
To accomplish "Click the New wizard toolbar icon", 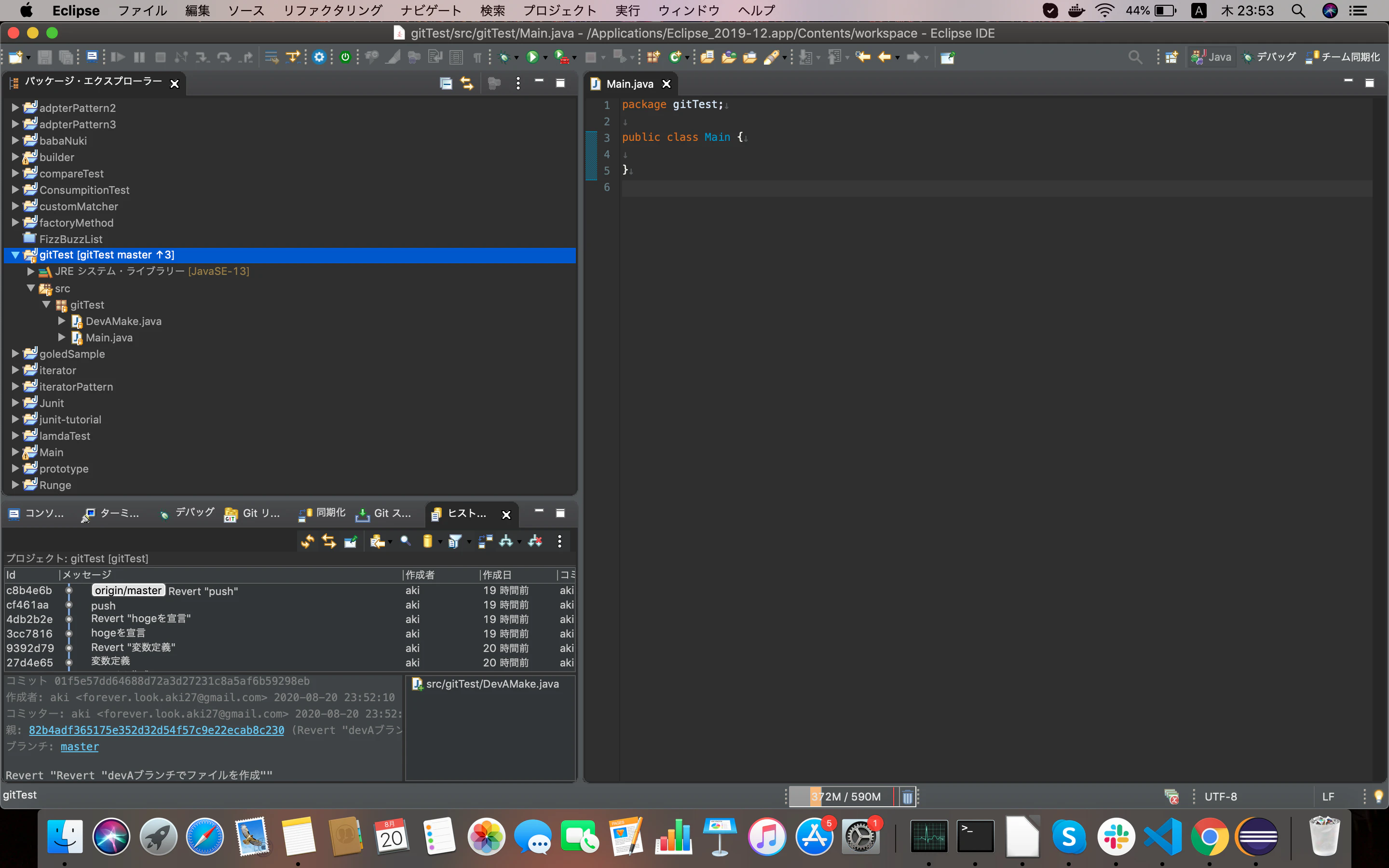I will (x=16, y=57).
